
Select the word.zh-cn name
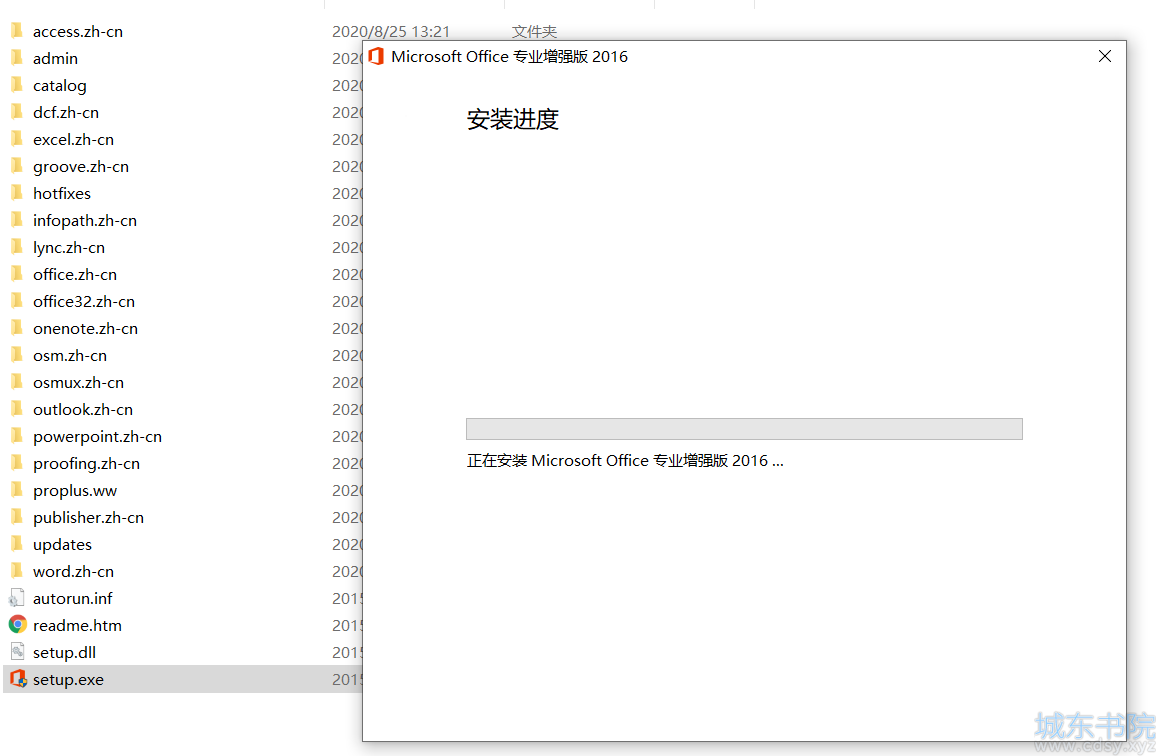73,572
